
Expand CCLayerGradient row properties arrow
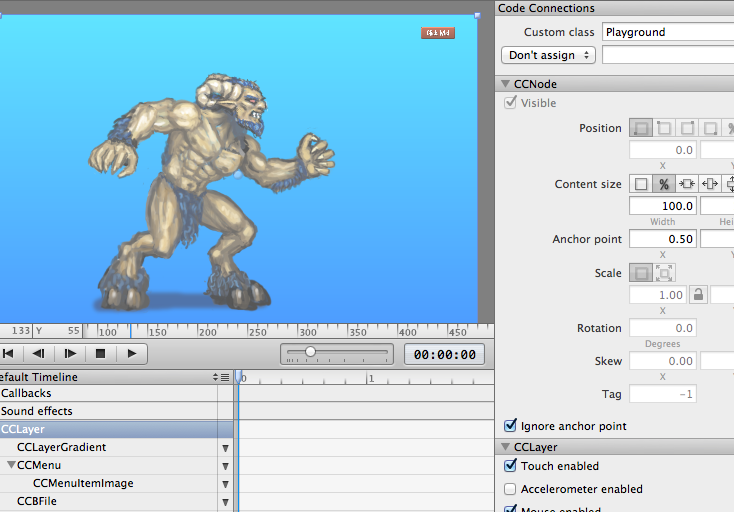(x=225, y=448)
